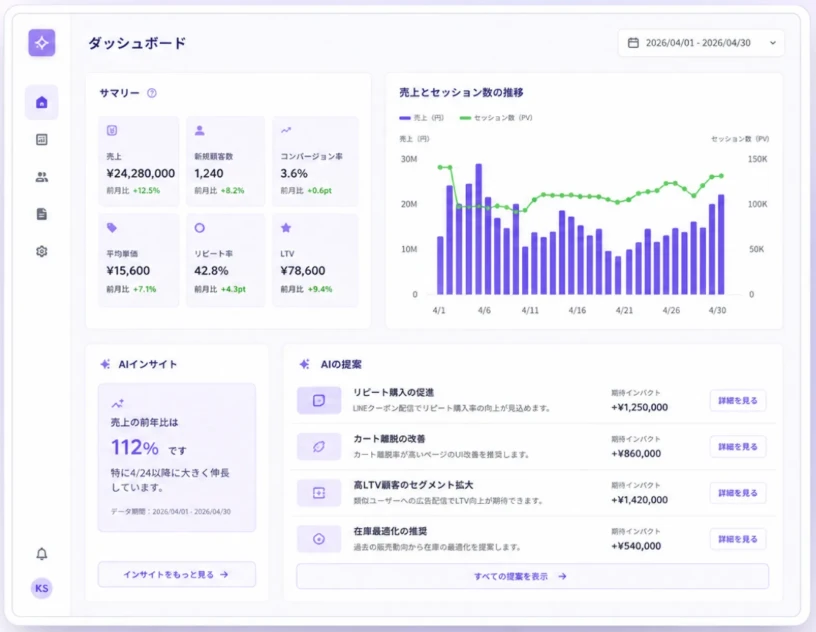Image resolution: width=816 pixels, height=632 pixels.
Task: Click the リピート率 circle icon
Action: [x=199, y=227]
